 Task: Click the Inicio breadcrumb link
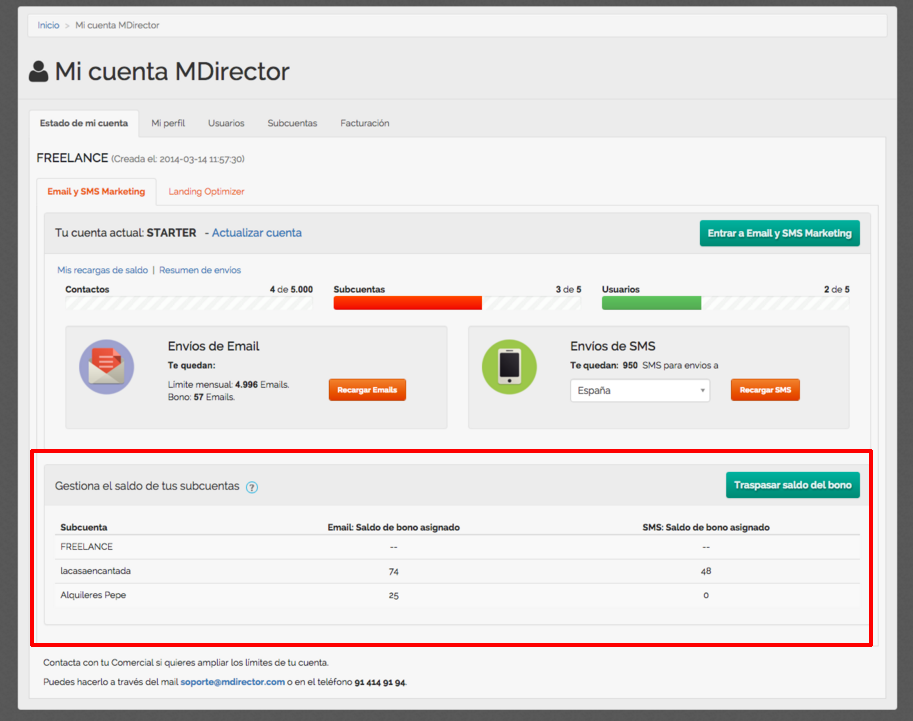(48, 25)
